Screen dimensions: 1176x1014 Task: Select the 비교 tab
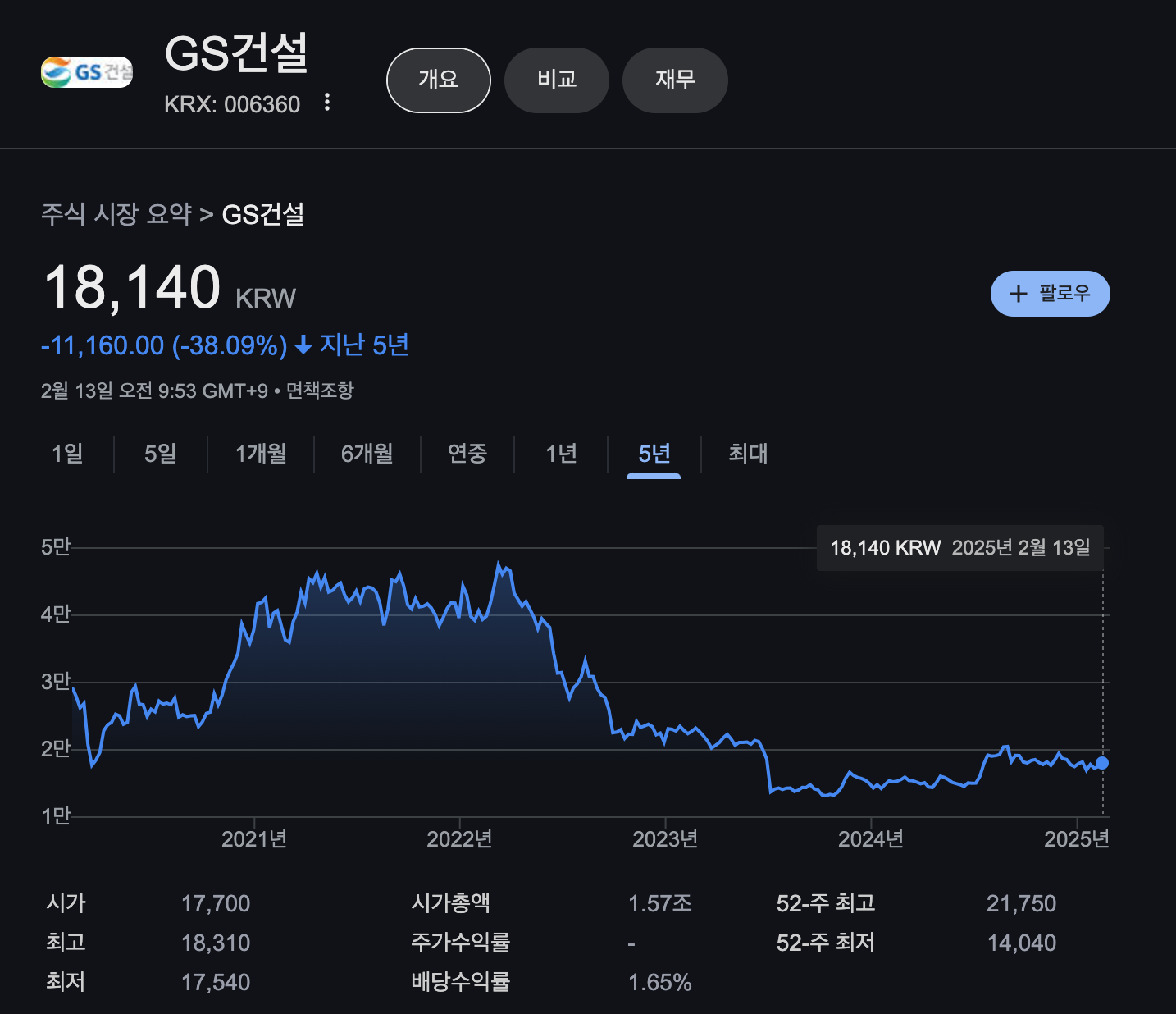pos(557,80)
